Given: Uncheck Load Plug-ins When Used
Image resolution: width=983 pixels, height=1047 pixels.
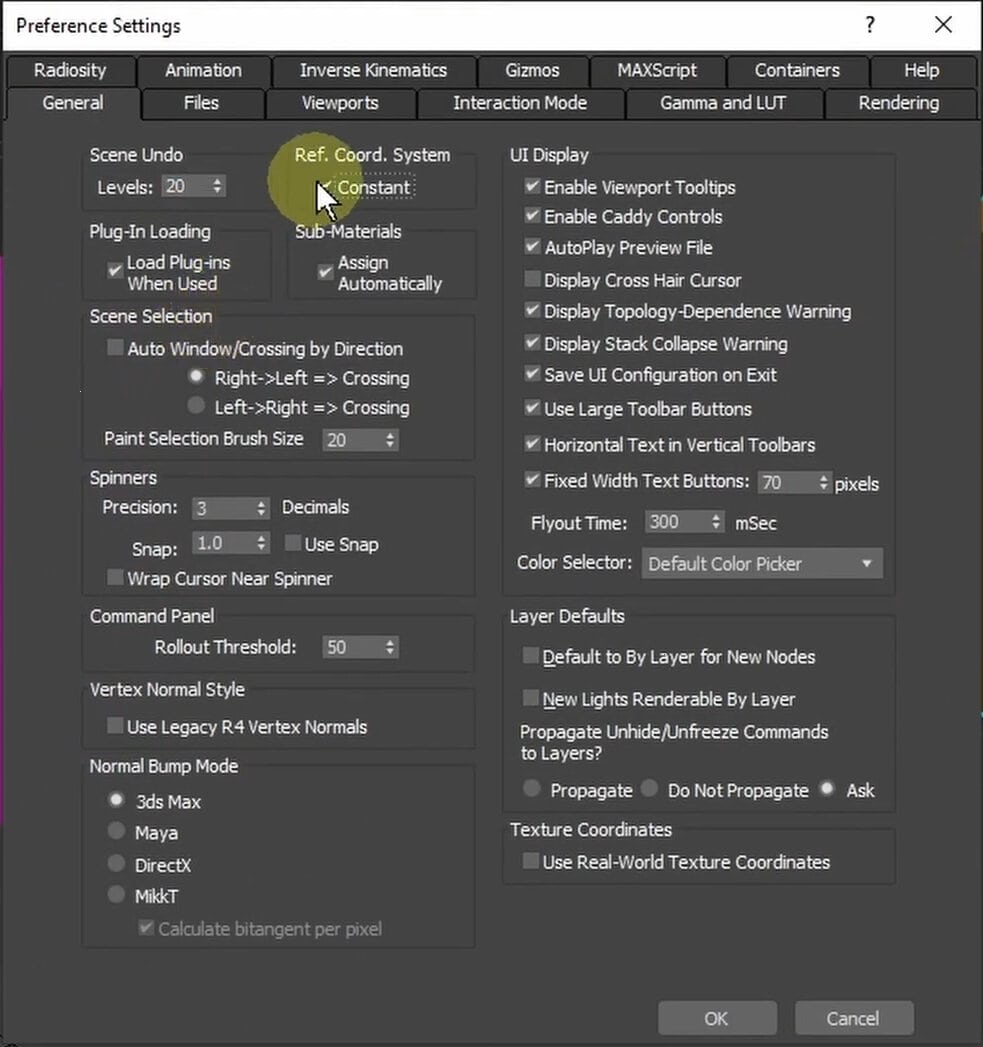Looking at the screenshot, I should click(116, 269).
